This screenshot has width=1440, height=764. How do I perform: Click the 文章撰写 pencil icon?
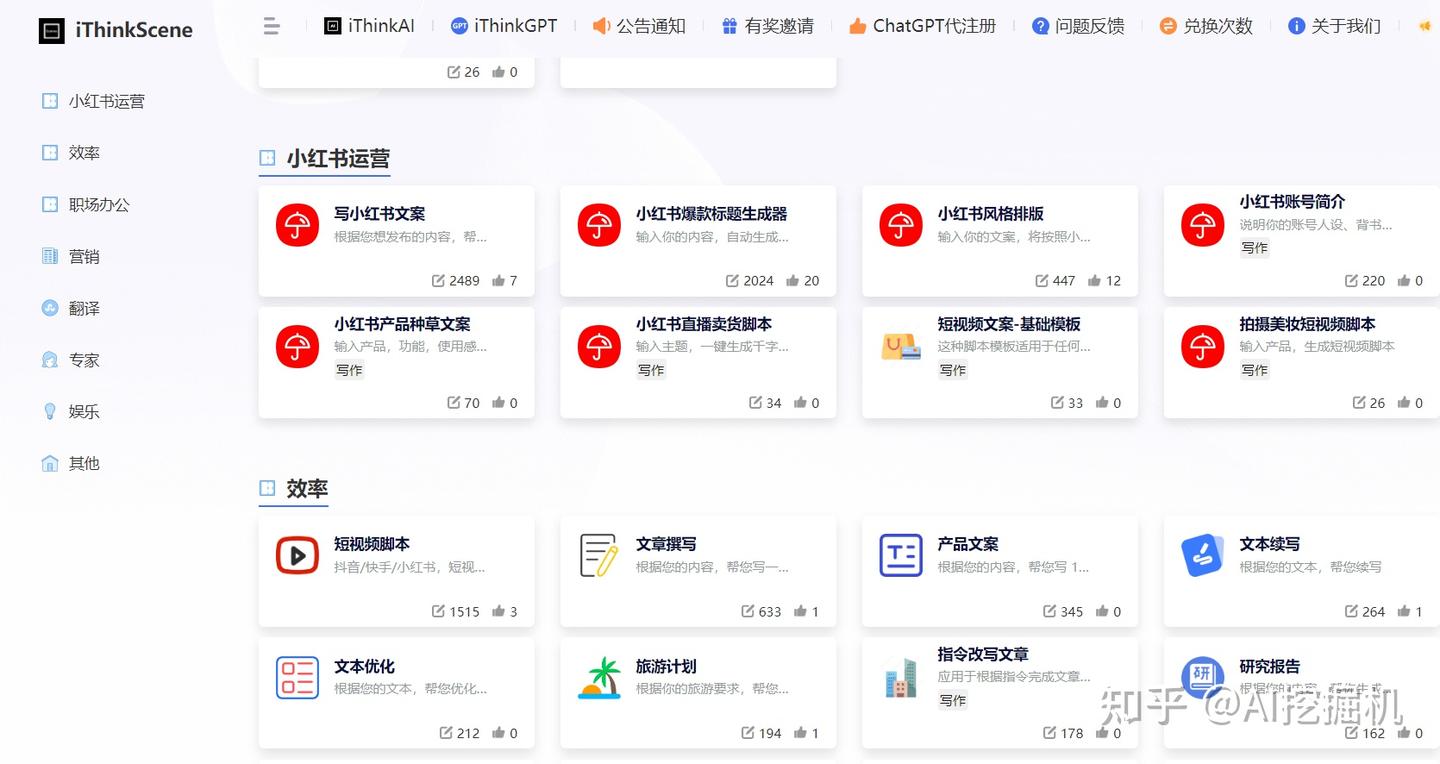[598, 554]
